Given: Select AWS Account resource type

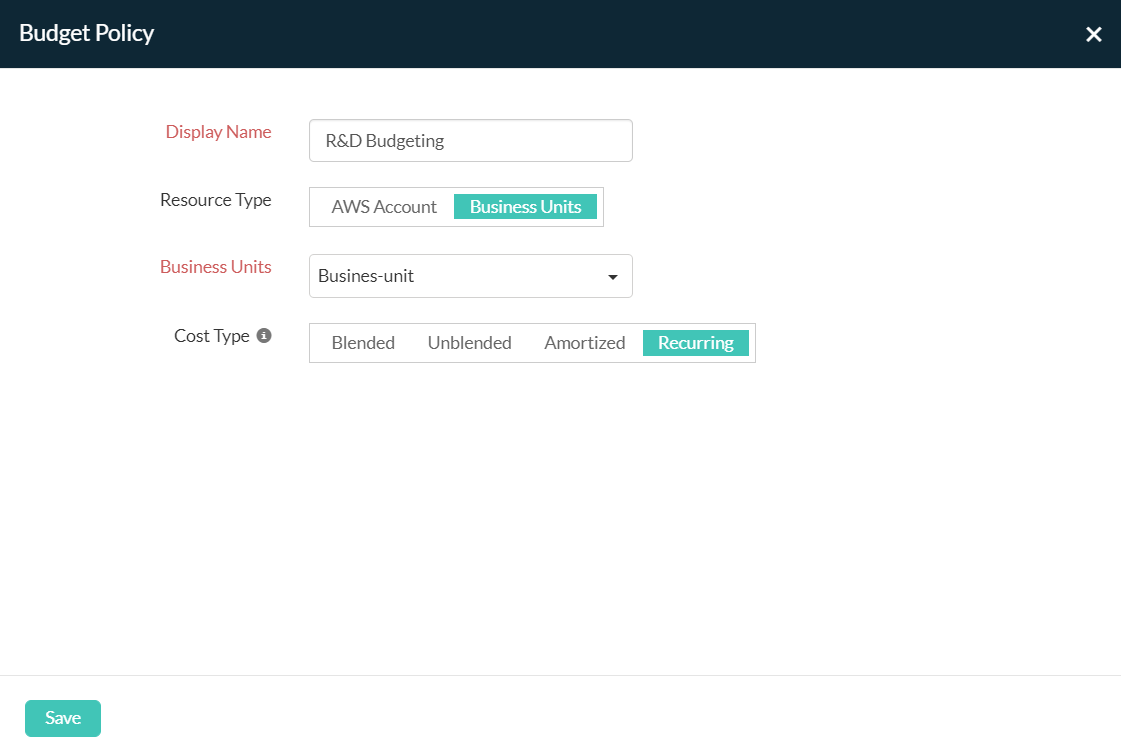Looking at the screenshot, I should [x=384, y=207].
